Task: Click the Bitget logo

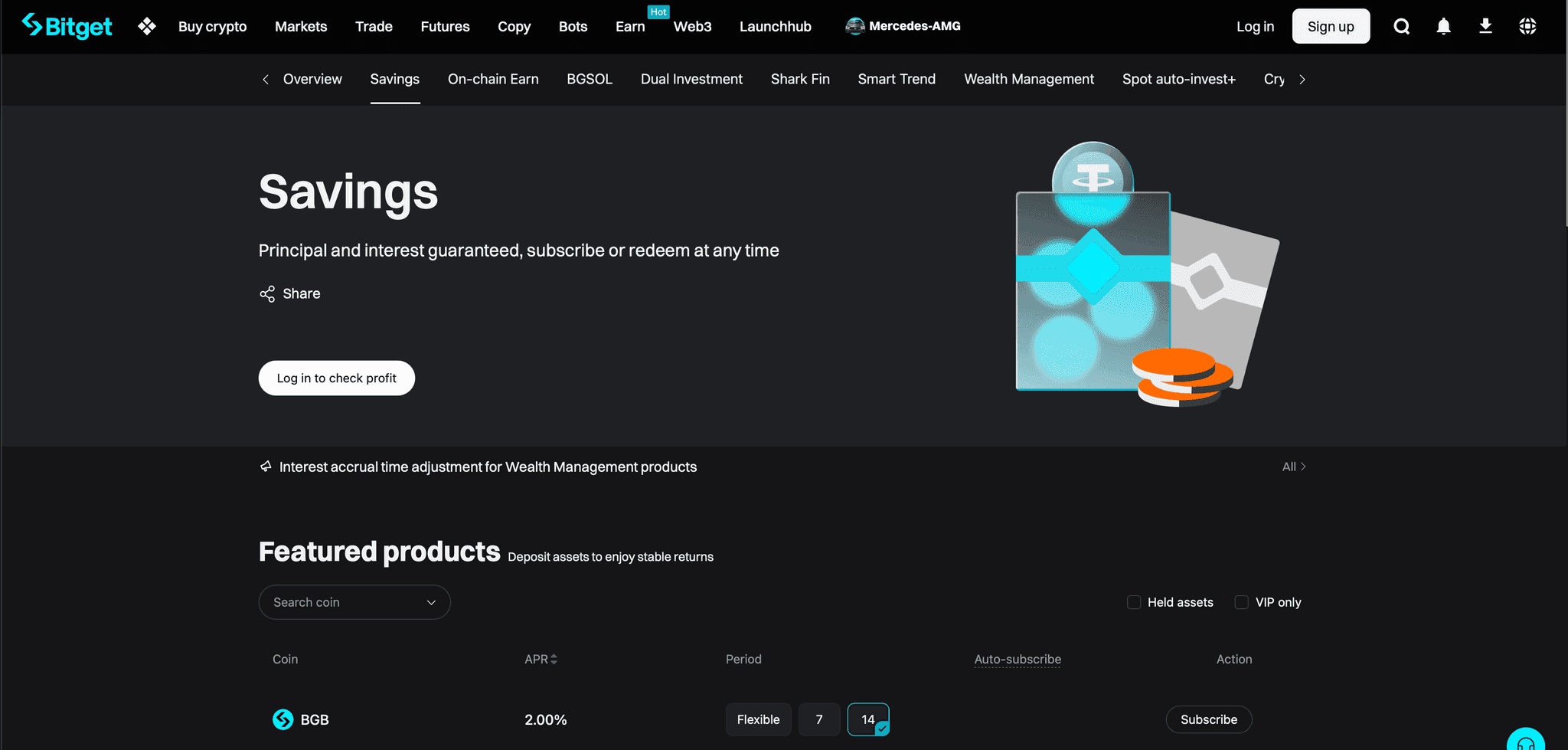Action: pyautogui.click(x=67, y=26)
